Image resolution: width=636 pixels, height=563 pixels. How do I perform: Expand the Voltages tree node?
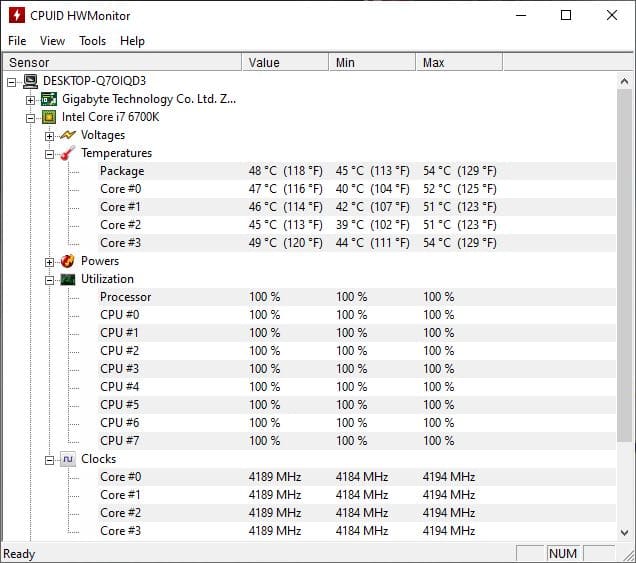[x=50, y=135]
